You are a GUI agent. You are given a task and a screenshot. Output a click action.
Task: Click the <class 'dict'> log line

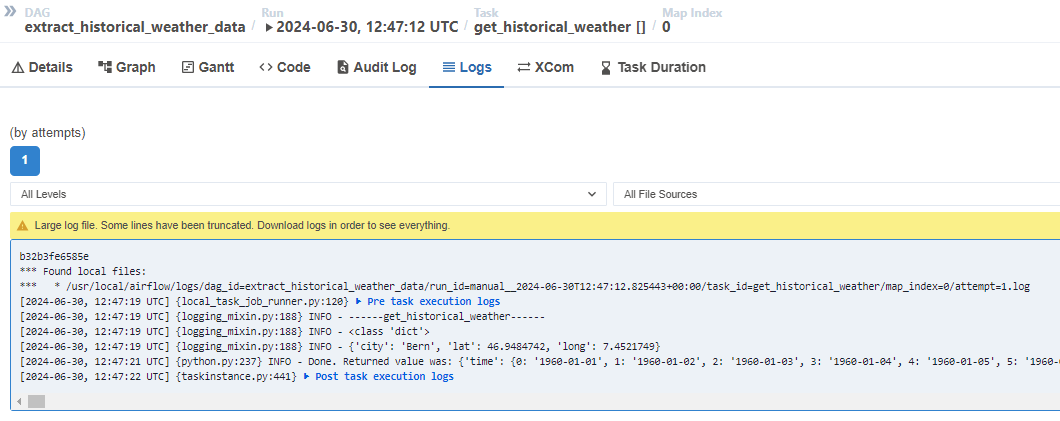tap(224, 331)
